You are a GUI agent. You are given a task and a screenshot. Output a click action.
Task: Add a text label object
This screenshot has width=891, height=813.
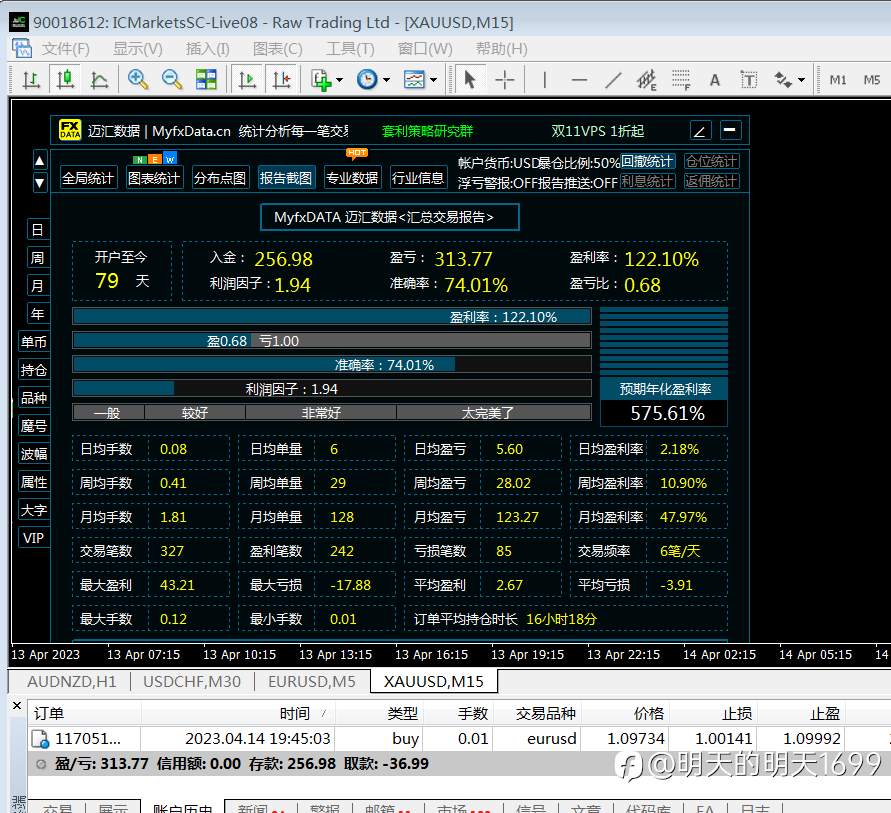pos(749,80)
